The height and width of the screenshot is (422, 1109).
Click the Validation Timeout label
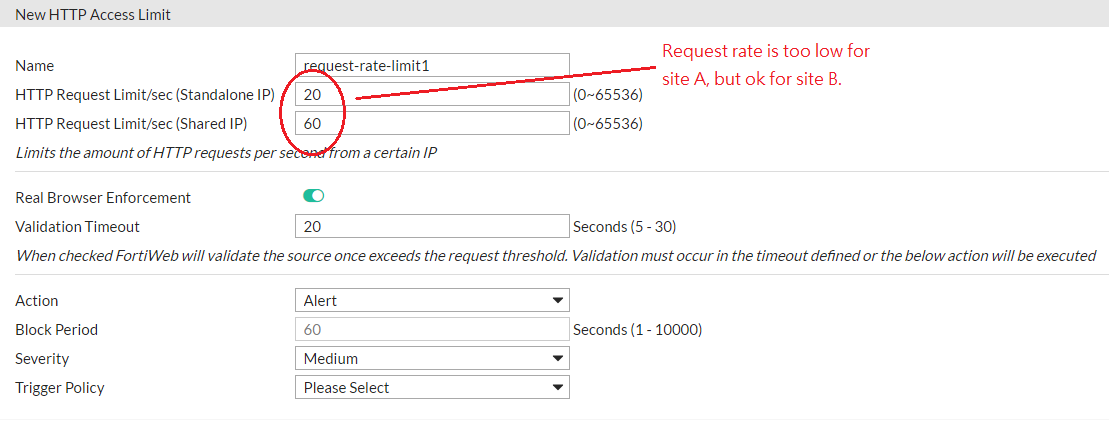[78, 227]
